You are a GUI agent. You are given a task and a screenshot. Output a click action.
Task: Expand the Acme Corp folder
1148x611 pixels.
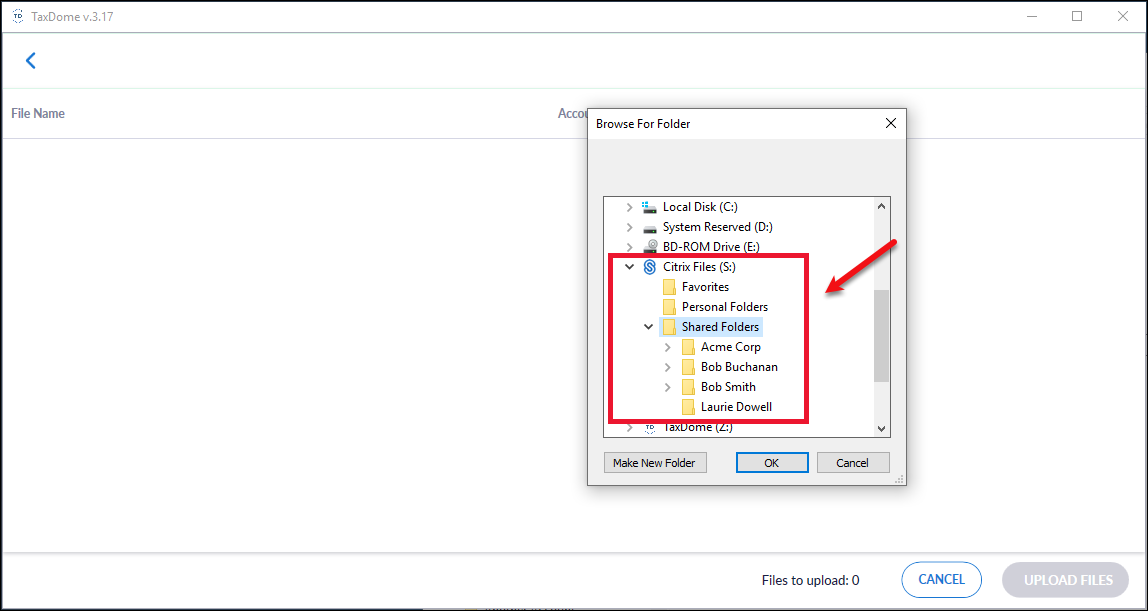click(668, 347)
